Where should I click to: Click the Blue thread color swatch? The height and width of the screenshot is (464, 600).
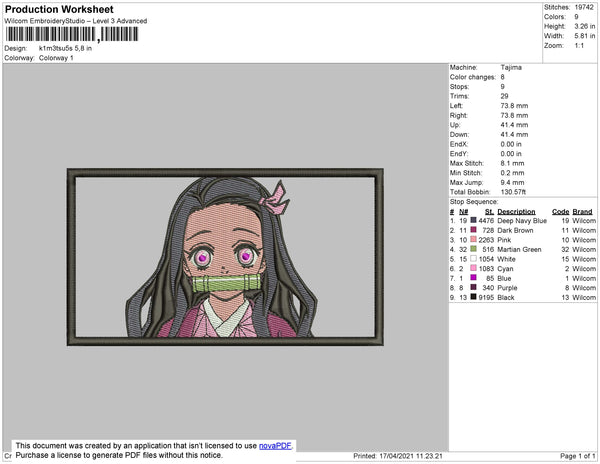(473, 278)
